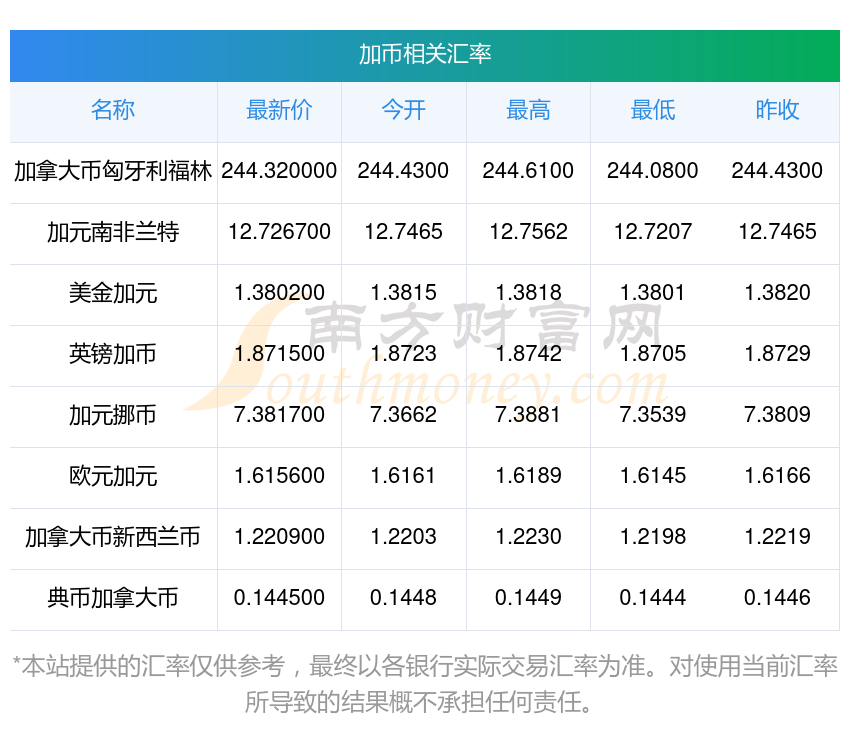This screenshot has width=850, height=733.
Task: Click the 昨收 column header
Action: [x=777, y=110]
